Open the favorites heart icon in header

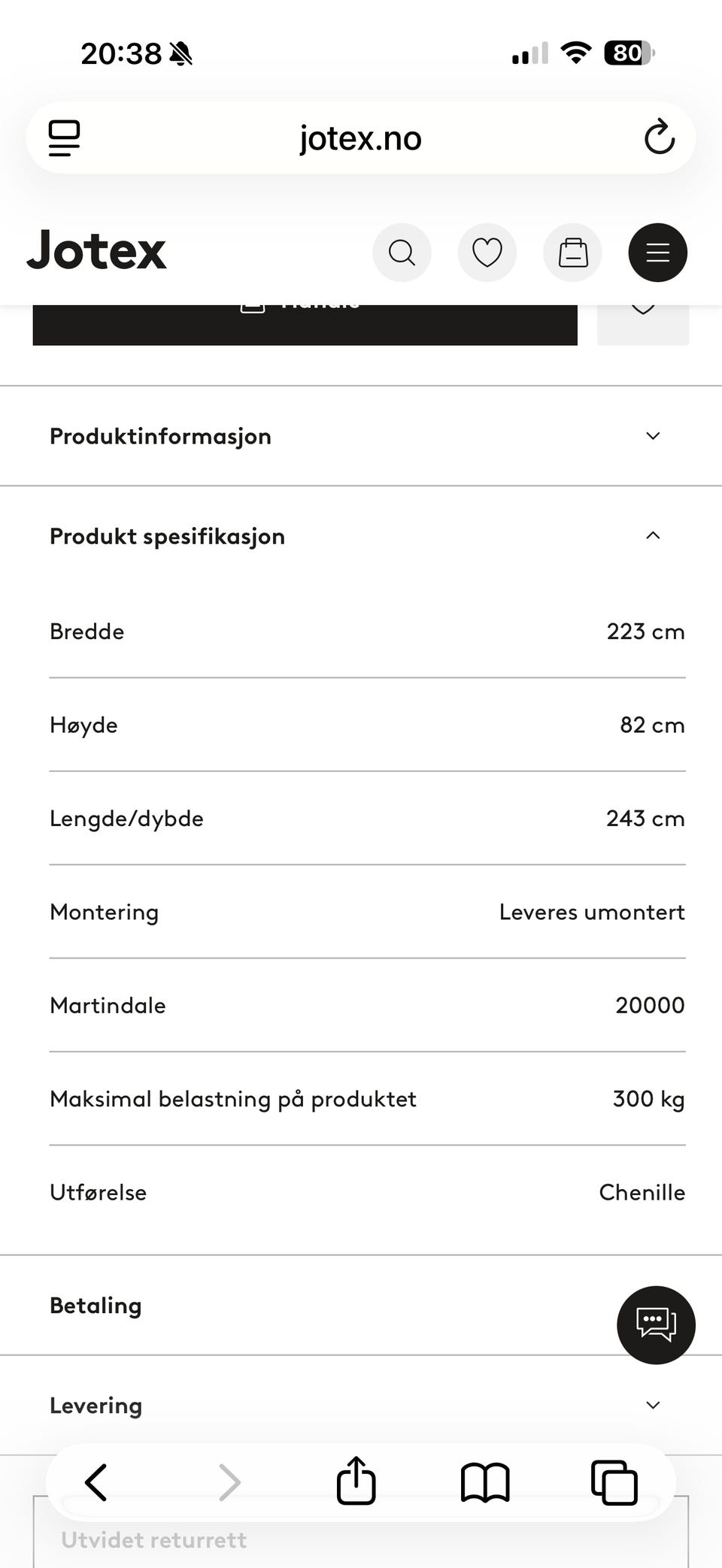(x=487, y=253)
